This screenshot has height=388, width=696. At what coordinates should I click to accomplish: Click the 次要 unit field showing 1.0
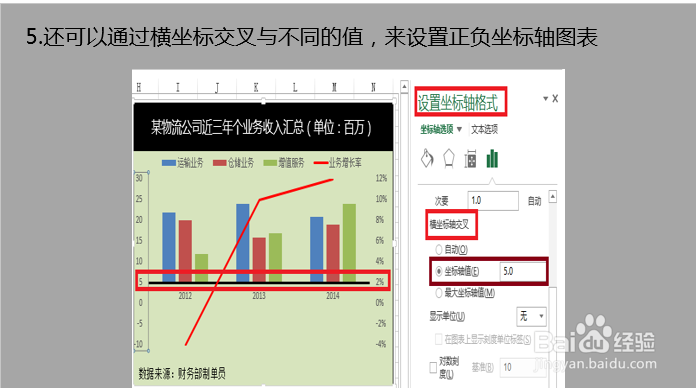(x=493, y=200)
